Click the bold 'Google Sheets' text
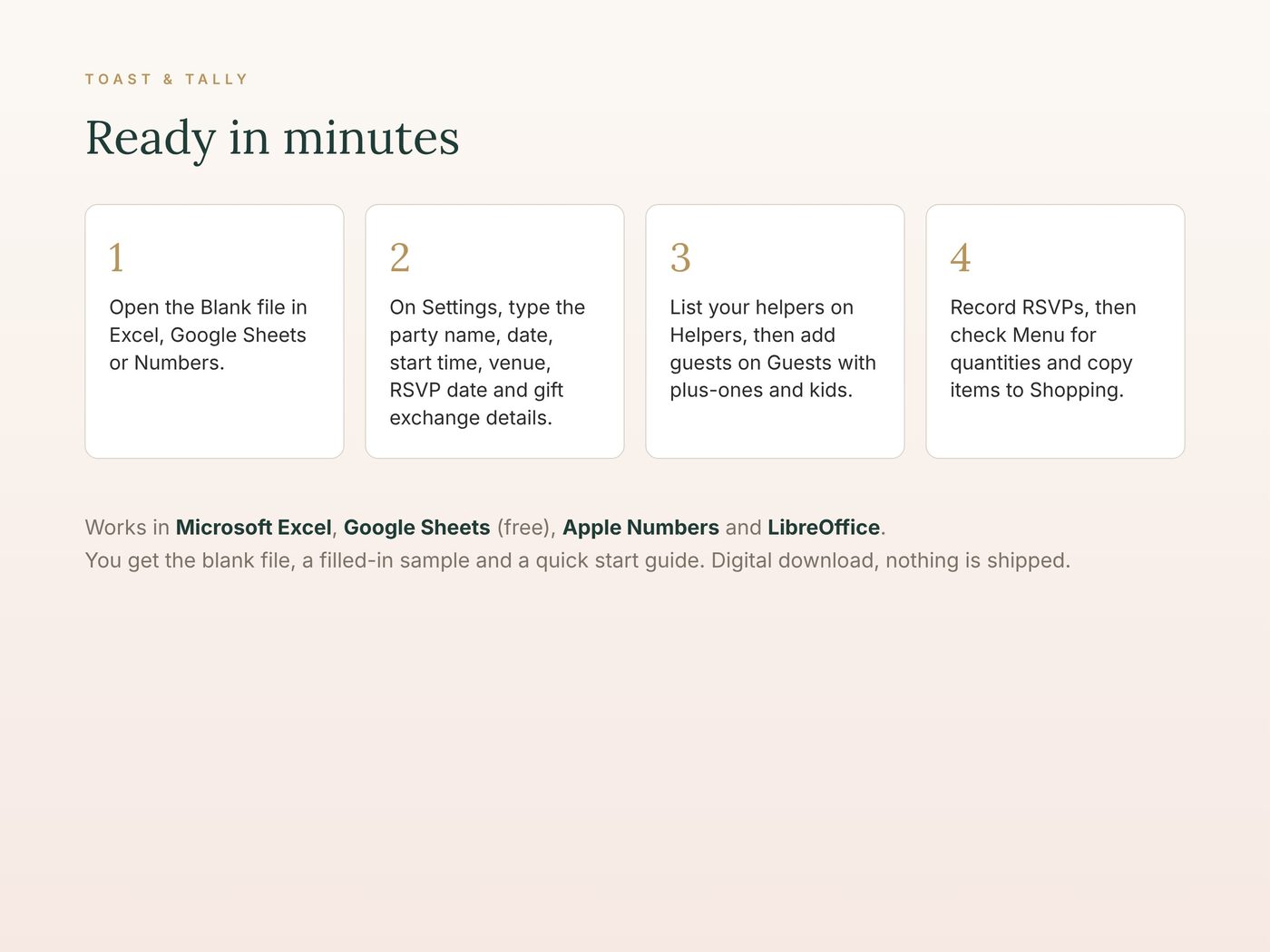The image size is (1270, 952). coord(417,528)
